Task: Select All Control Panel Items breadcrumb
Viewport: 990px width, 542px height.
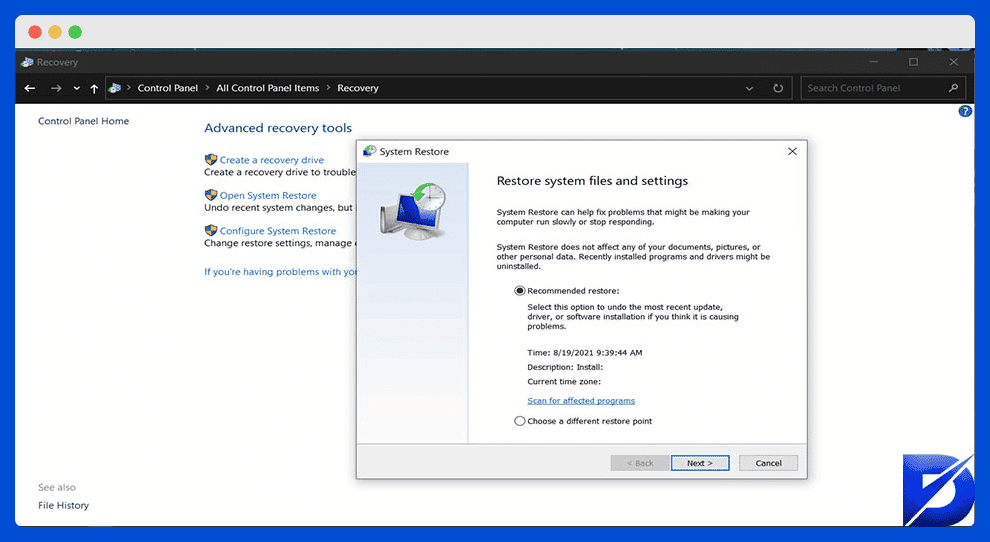Action: [268, 88]
